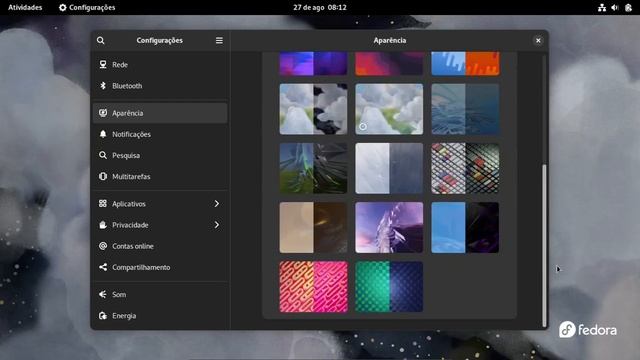Screen dimensions: 640x360
Task: Click the Bluetooth icon in sidebar
Action: pos(103,86)
